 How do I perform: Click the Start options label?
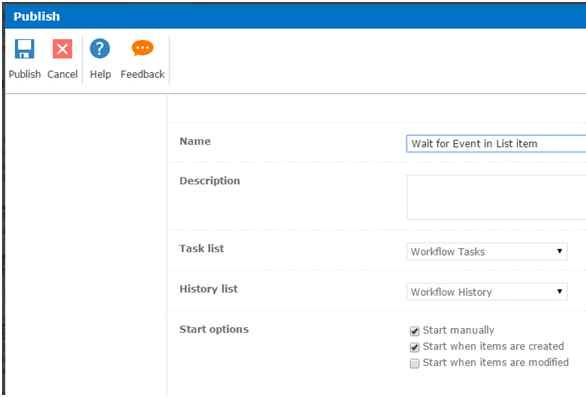click(214, 329)
